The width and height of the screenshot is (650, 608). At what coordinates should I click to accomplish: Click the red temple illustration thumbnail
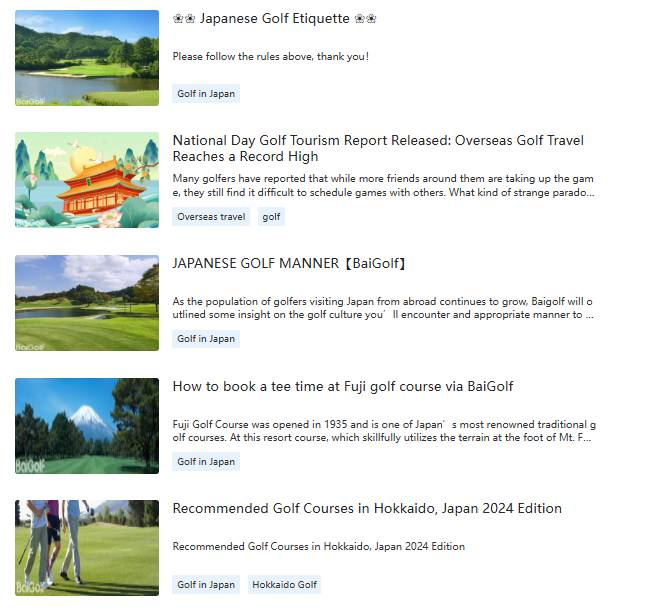(87, 180)
